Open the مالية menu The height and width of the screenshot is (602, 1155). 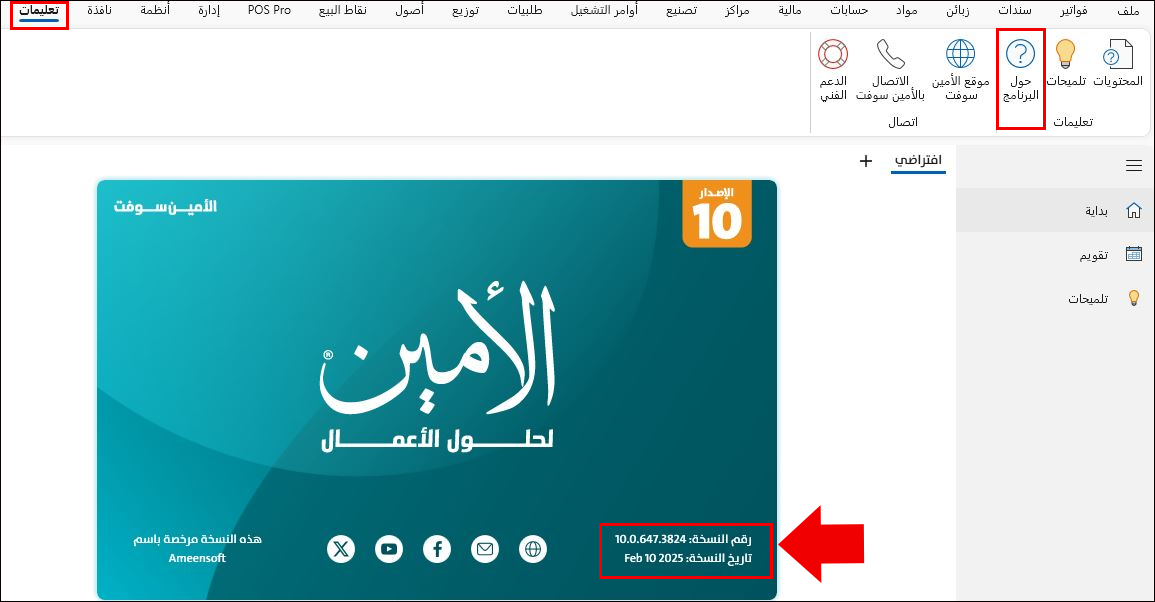tap(790, 10)
